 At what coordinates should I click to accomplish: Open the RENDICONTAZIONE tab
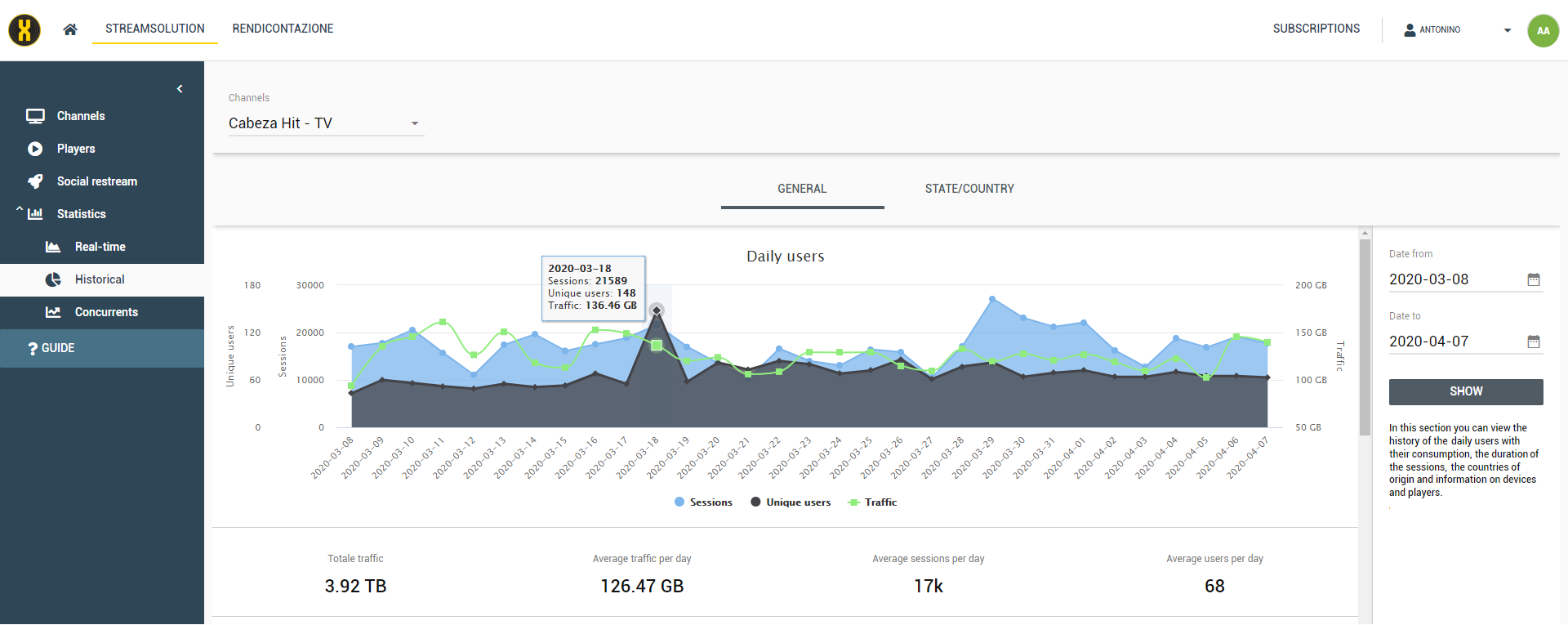pyautogui.click(x=283, y=29)
